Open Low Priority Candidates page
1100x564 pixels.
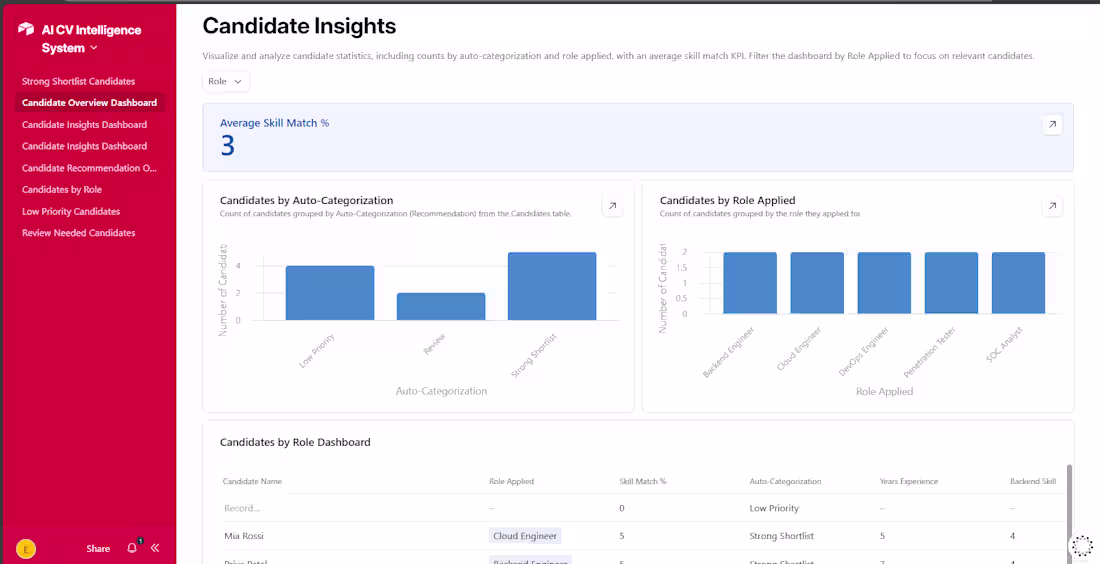[71, 212]
